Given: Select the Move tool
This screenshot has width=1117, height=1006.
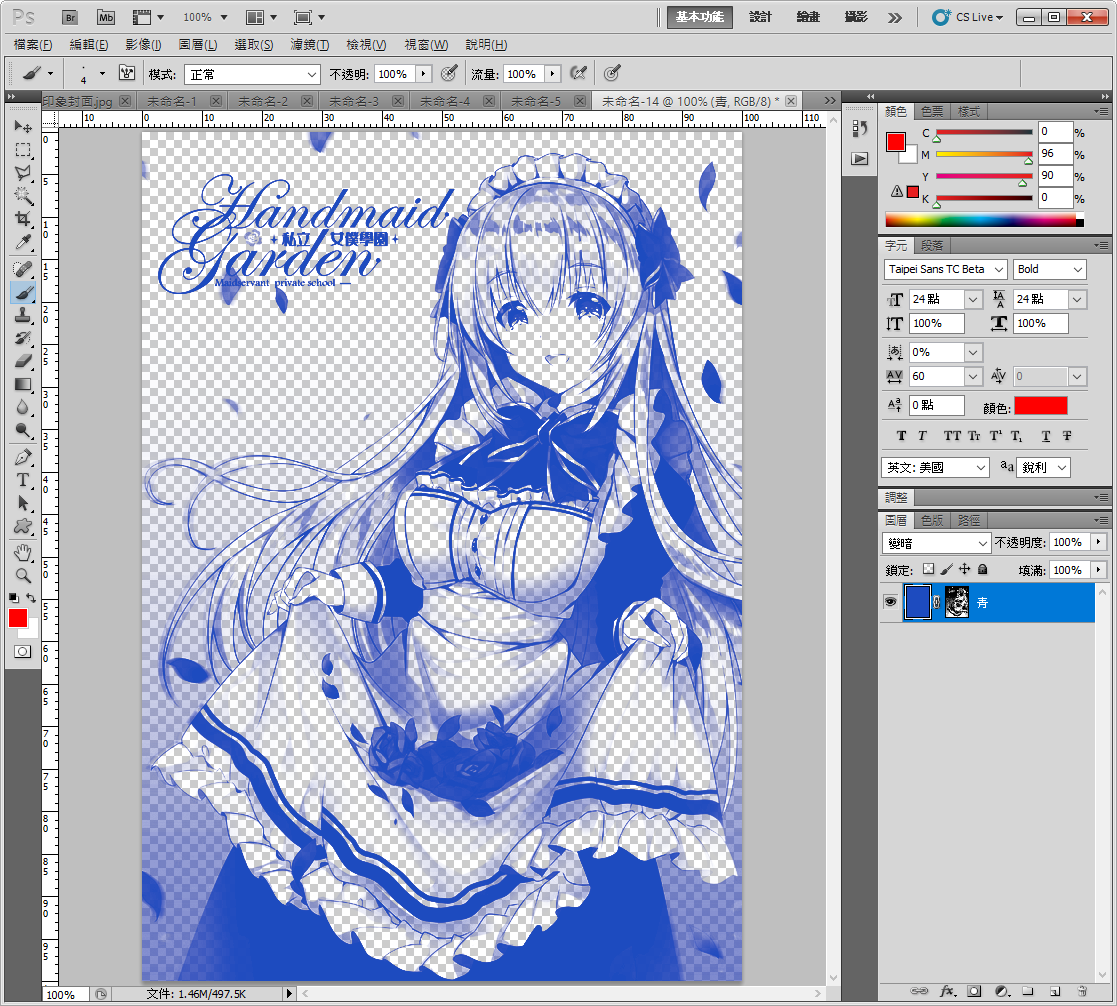Looking at the screenshot, I should click(23, 127).
